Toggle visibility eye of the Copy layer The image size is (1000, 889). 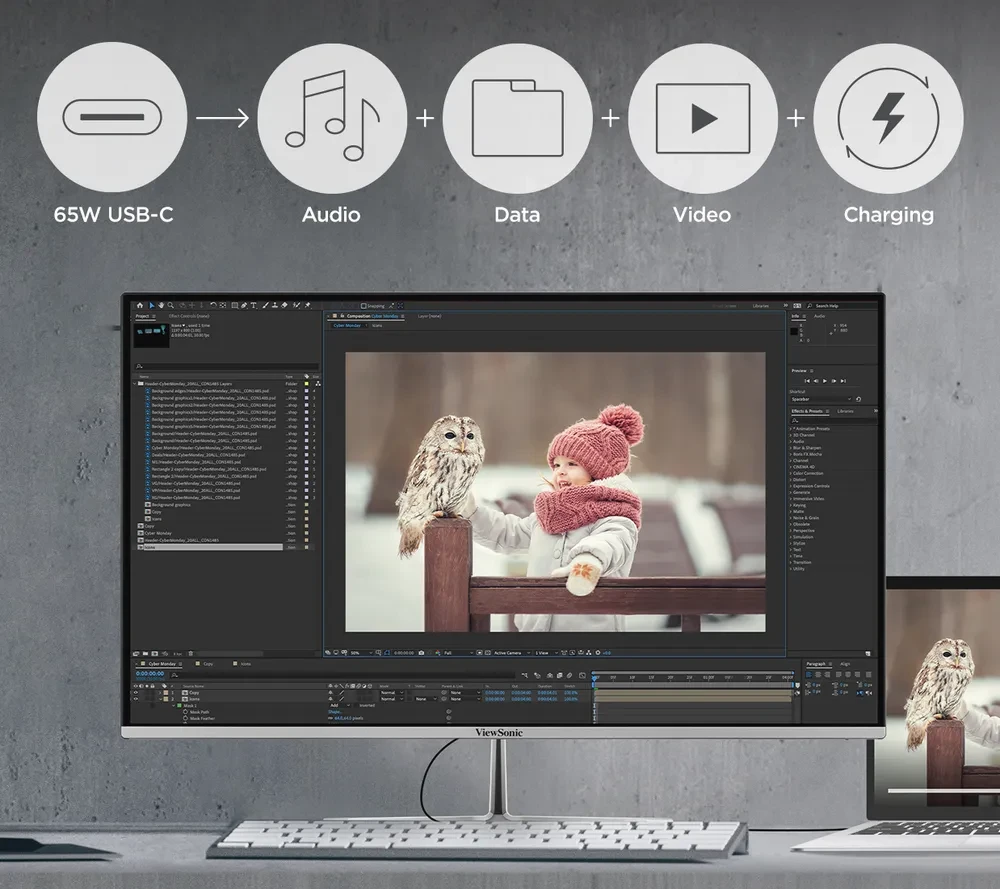coord(136,692)
